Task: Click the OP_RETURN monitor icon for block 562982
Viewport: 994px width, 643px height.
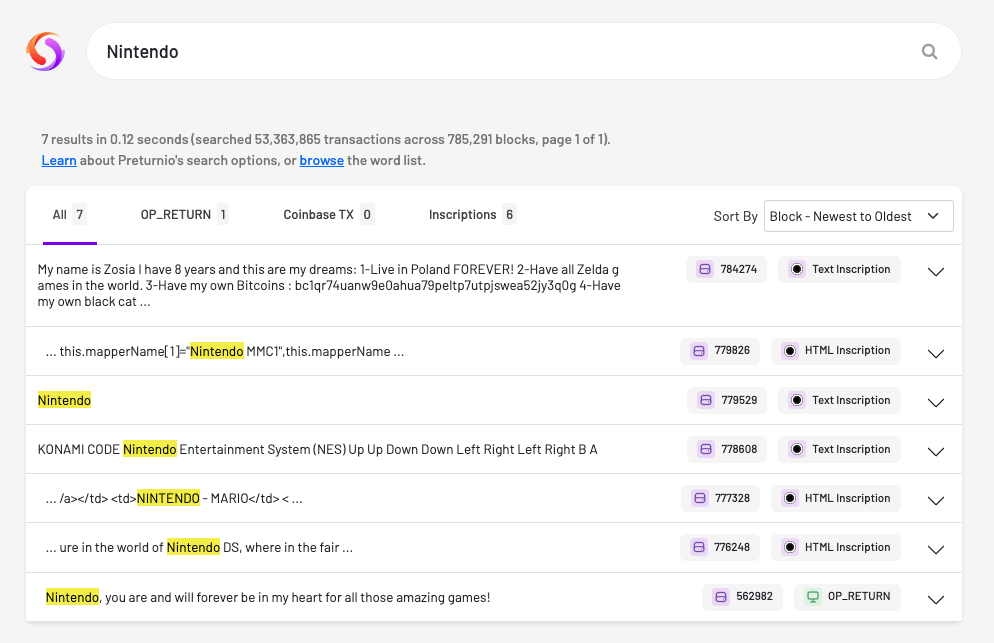Action: [813, 597]
